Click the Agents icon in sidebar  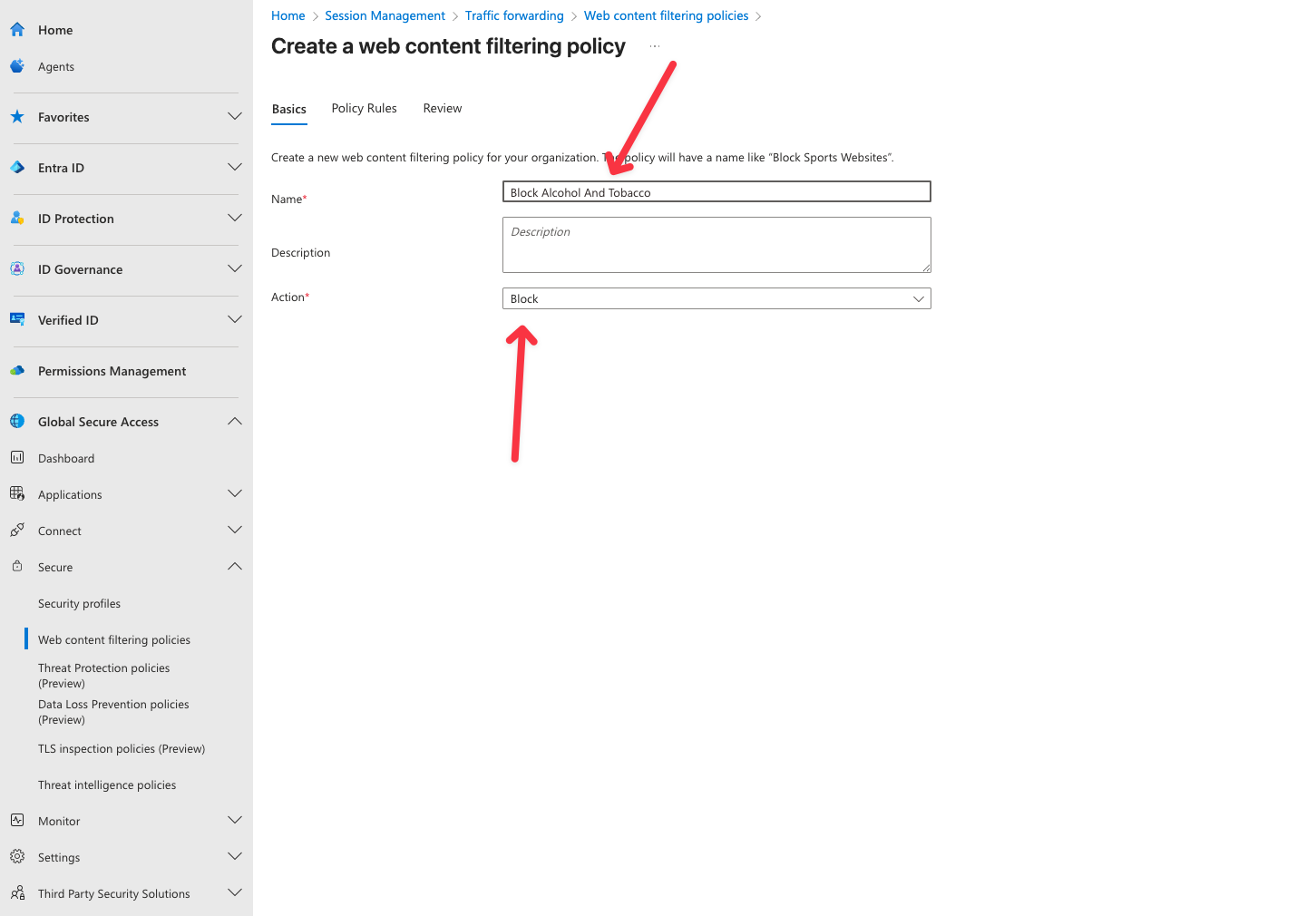coord(17,66)
